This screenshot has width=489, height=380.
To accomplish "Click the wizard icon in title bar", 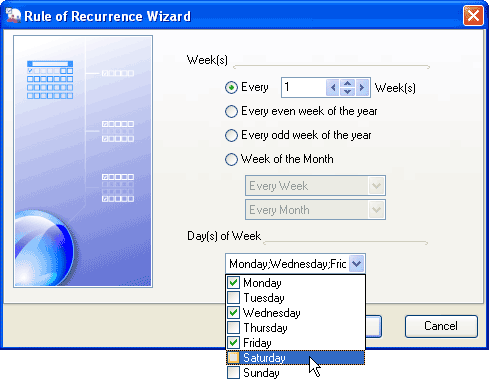I will [x=13, y=15].
